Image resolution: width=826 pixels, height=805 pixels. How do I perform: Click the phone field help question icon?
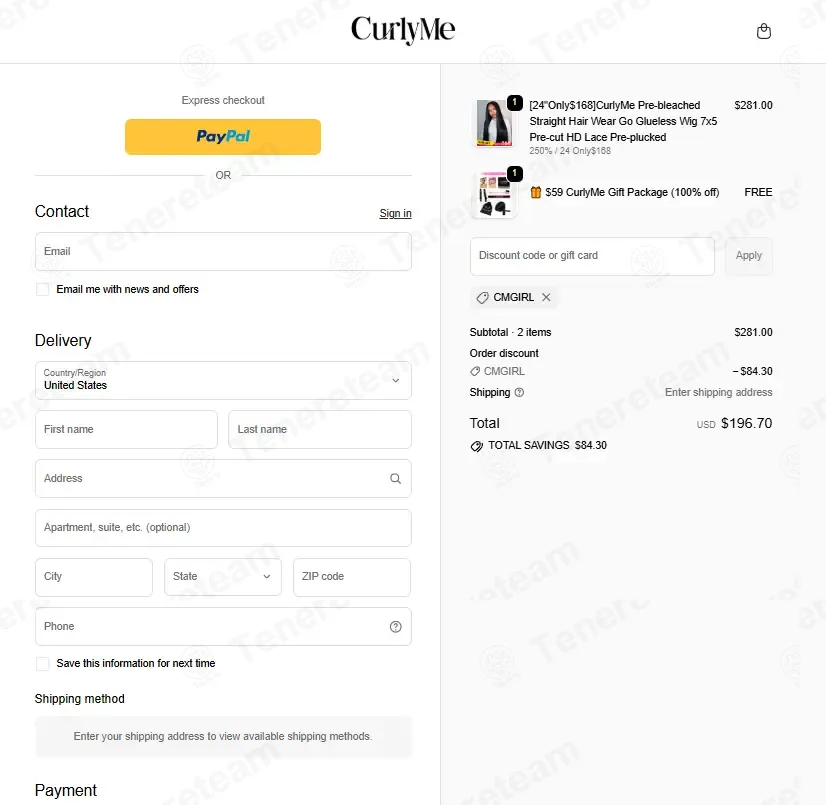[x=395, y=626]
